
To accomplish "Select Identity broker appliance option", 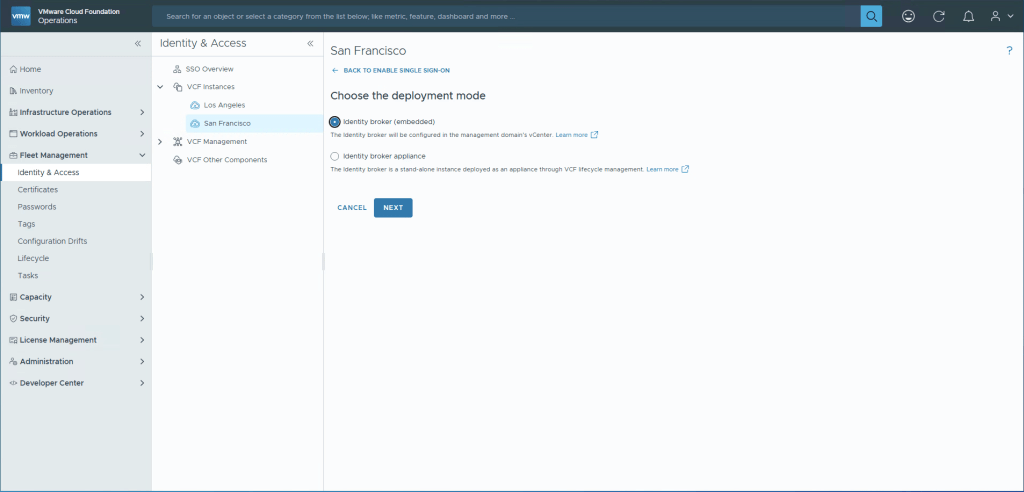I will 335,156.
